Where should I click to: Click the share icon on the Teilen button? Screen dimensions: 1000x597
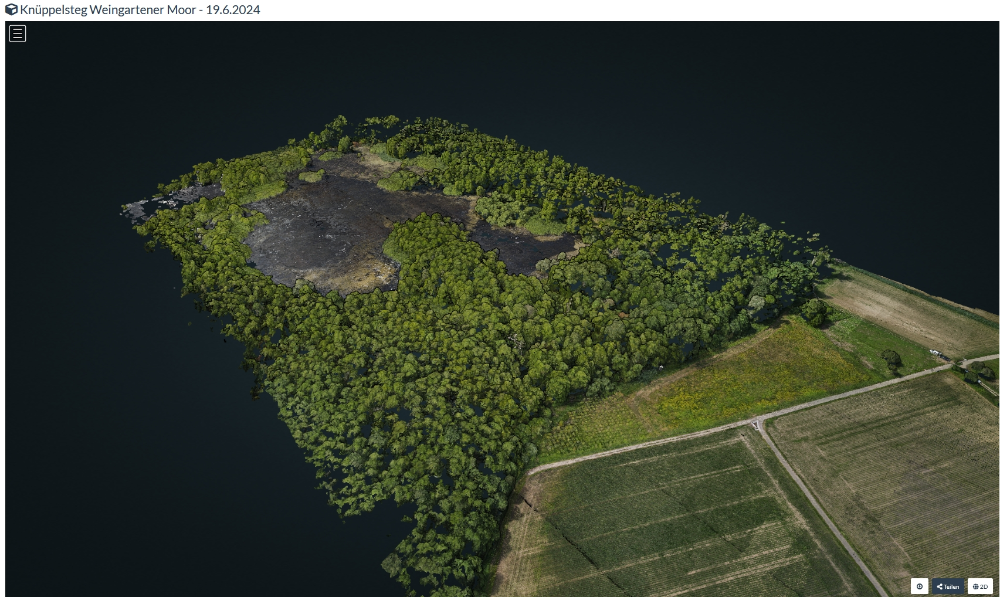940,587
